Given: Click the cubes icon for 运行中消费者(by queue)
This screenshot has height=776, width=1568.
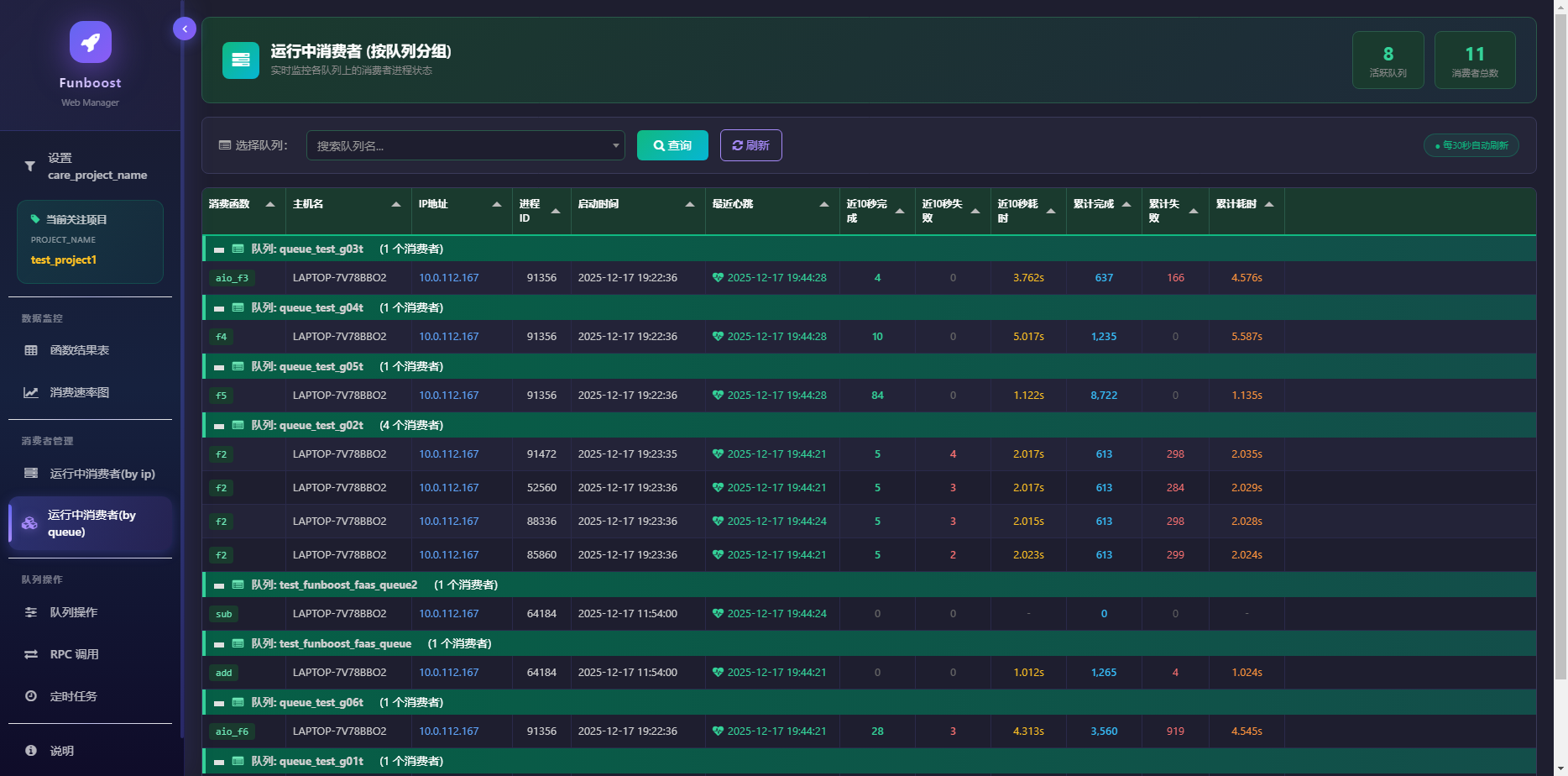Looking at the screenshot, I should (29, 523).
